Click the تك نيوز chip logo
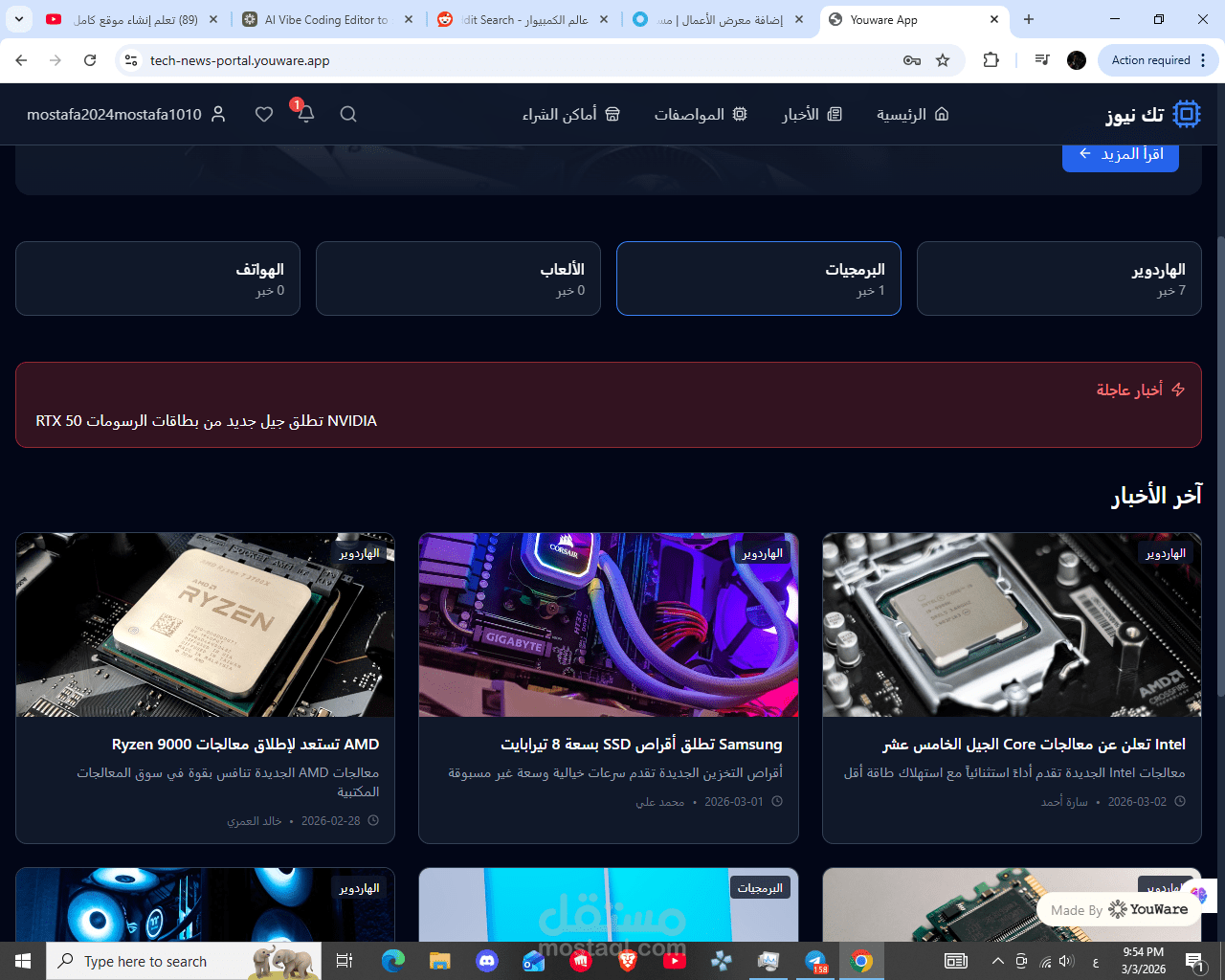The height and width of the screenshot is (980, 1225). 1153,114
